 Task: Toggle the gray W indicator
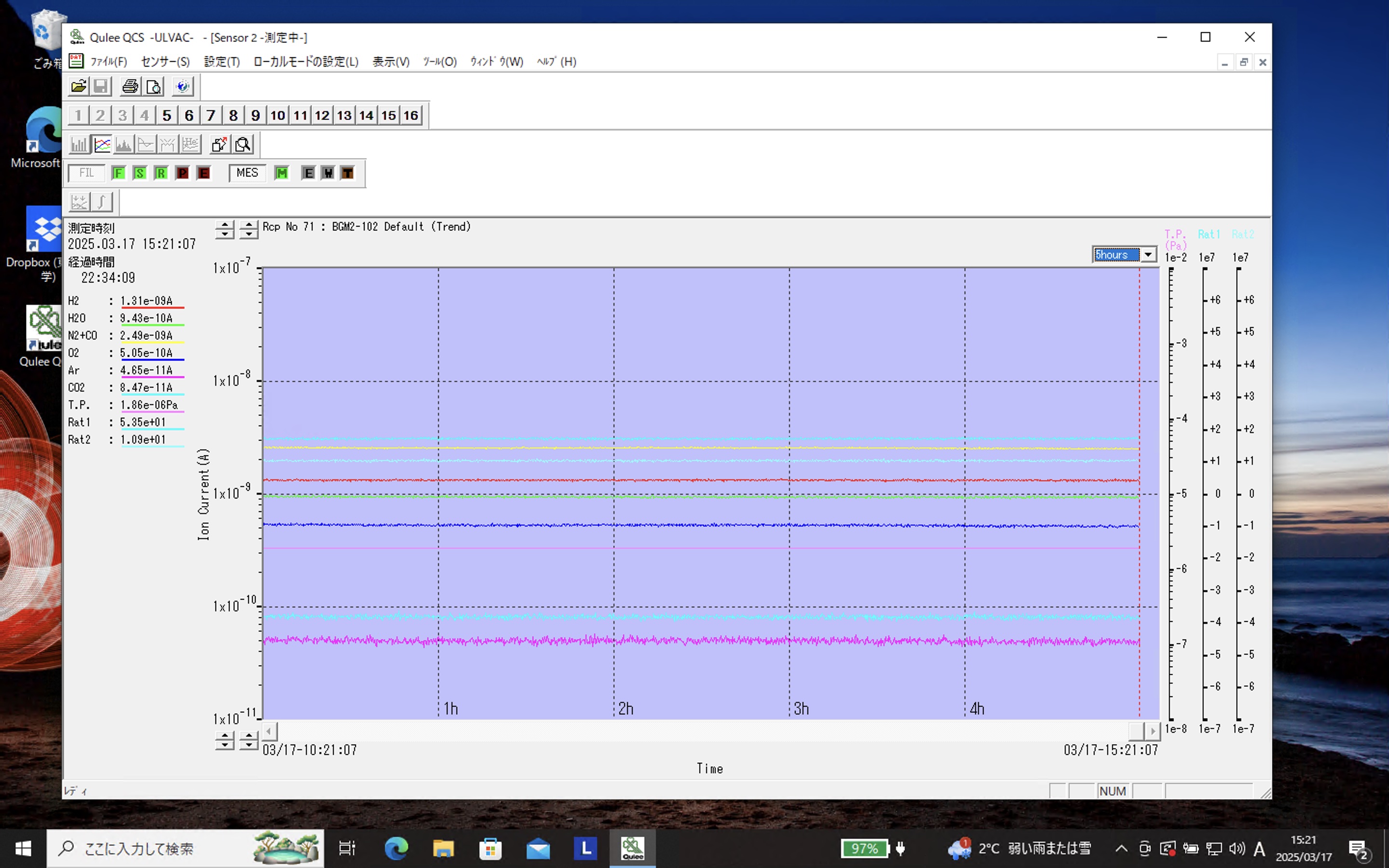[328, 174]
